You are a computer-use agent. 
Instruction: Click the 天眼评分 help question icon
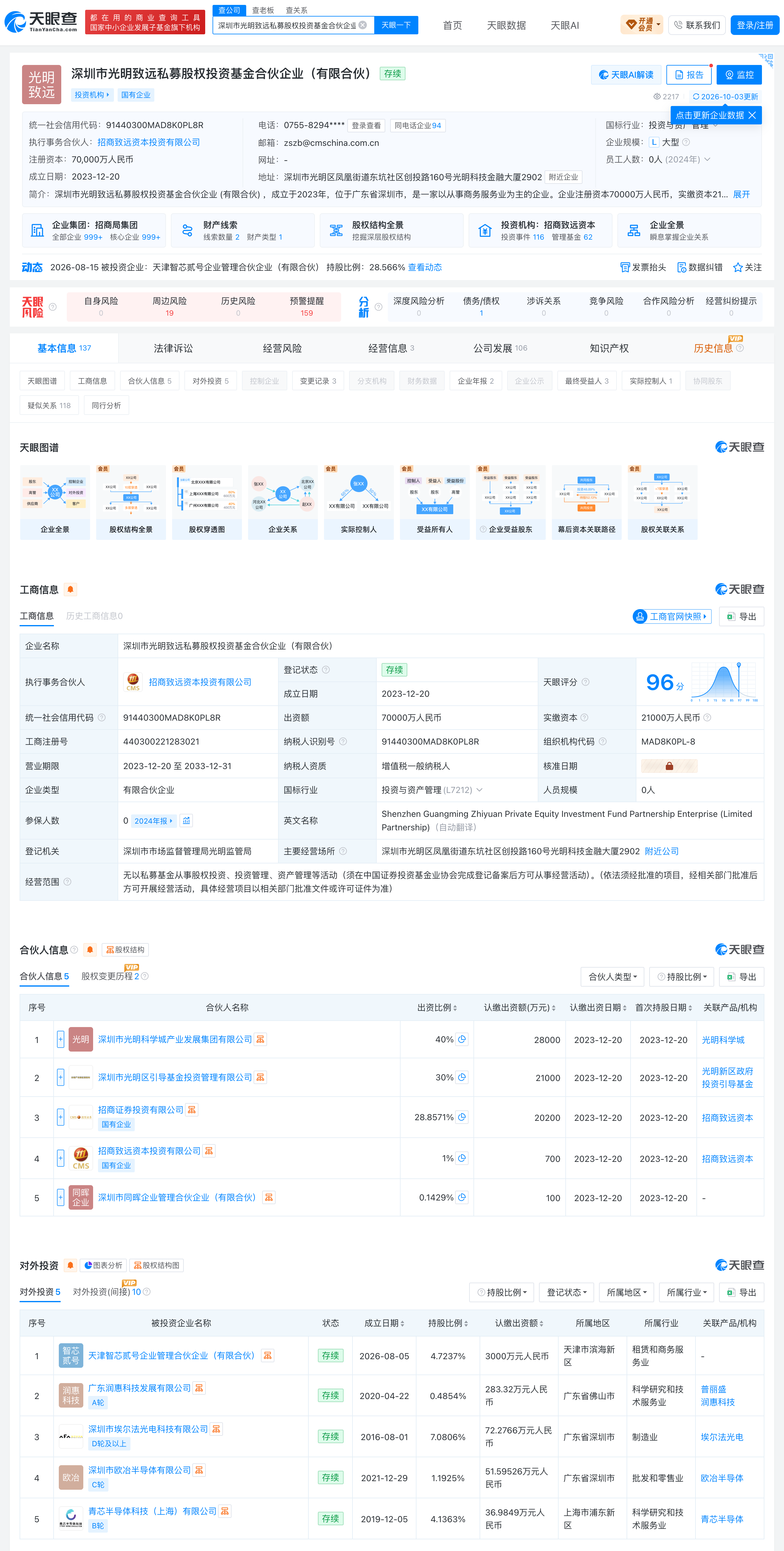(x=586, y=681)
